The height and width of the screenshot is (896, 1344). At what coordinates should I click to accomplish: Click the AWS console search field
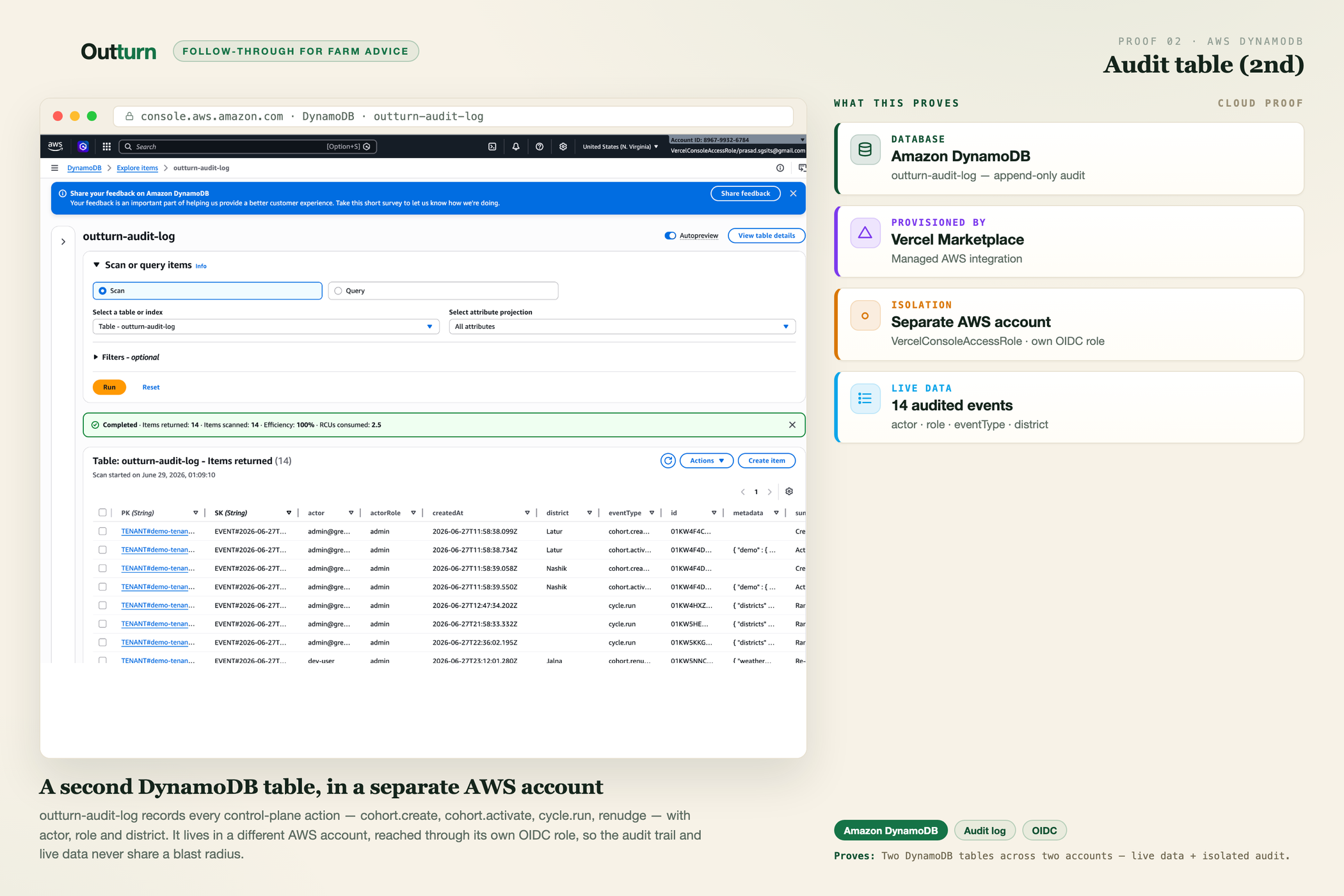(248, 147)
